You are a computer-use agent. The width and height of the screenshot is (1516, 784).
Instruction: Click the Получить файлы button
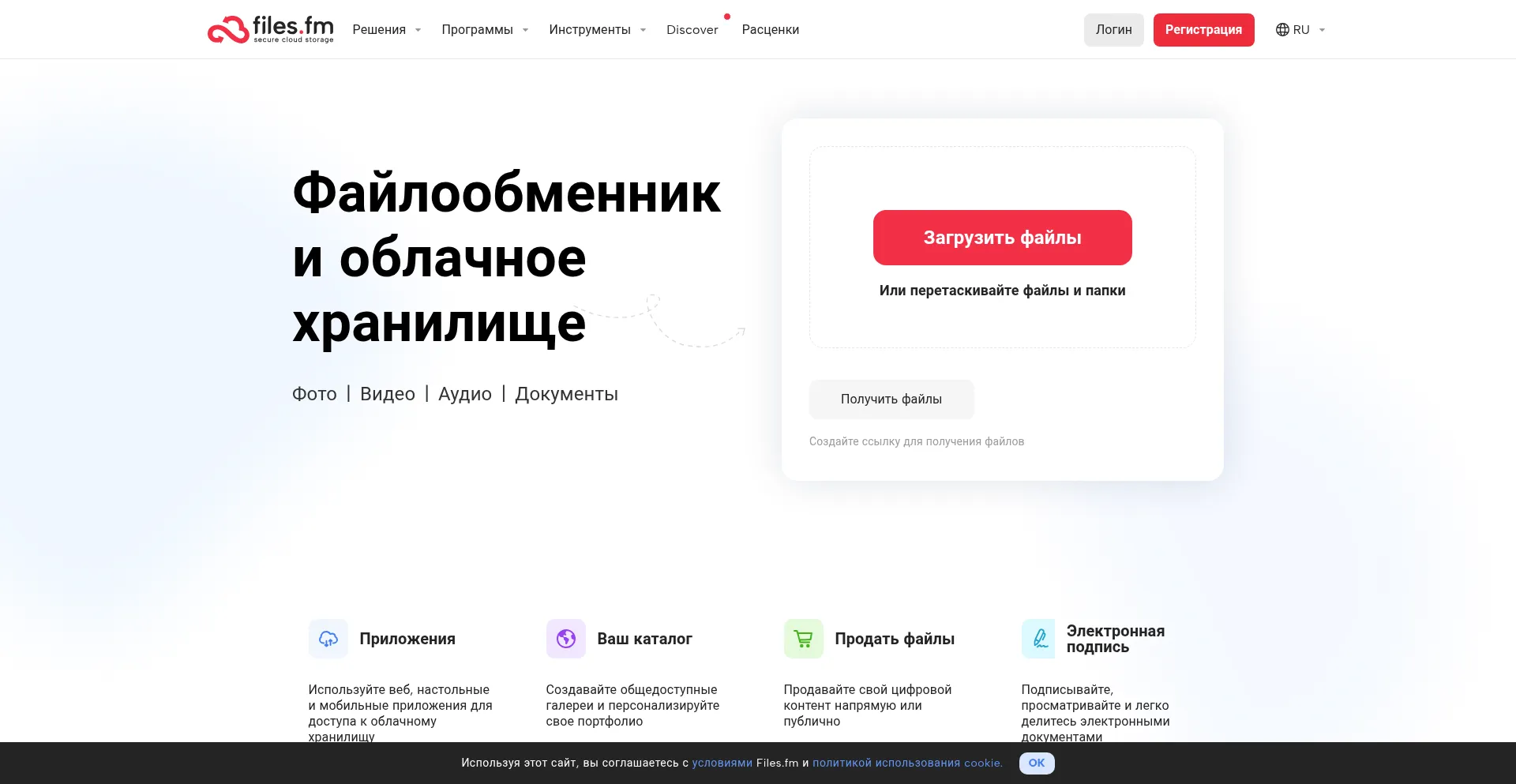tap(891, 400)
